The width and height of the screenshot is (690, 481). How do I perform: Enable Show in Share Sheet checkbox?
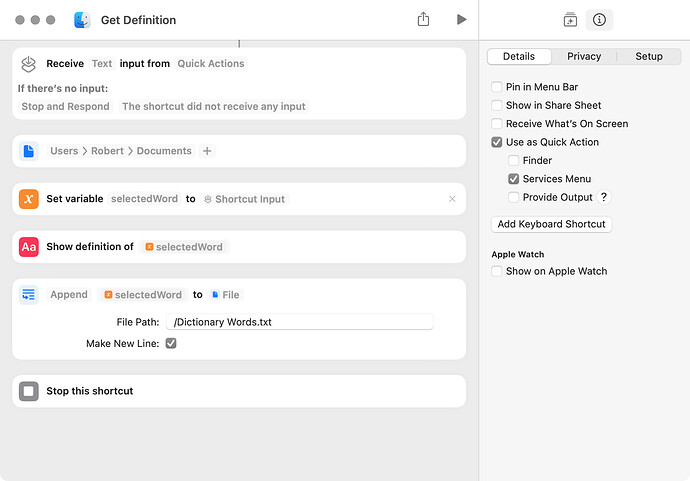pyautogui.click(x=496, y=105)
